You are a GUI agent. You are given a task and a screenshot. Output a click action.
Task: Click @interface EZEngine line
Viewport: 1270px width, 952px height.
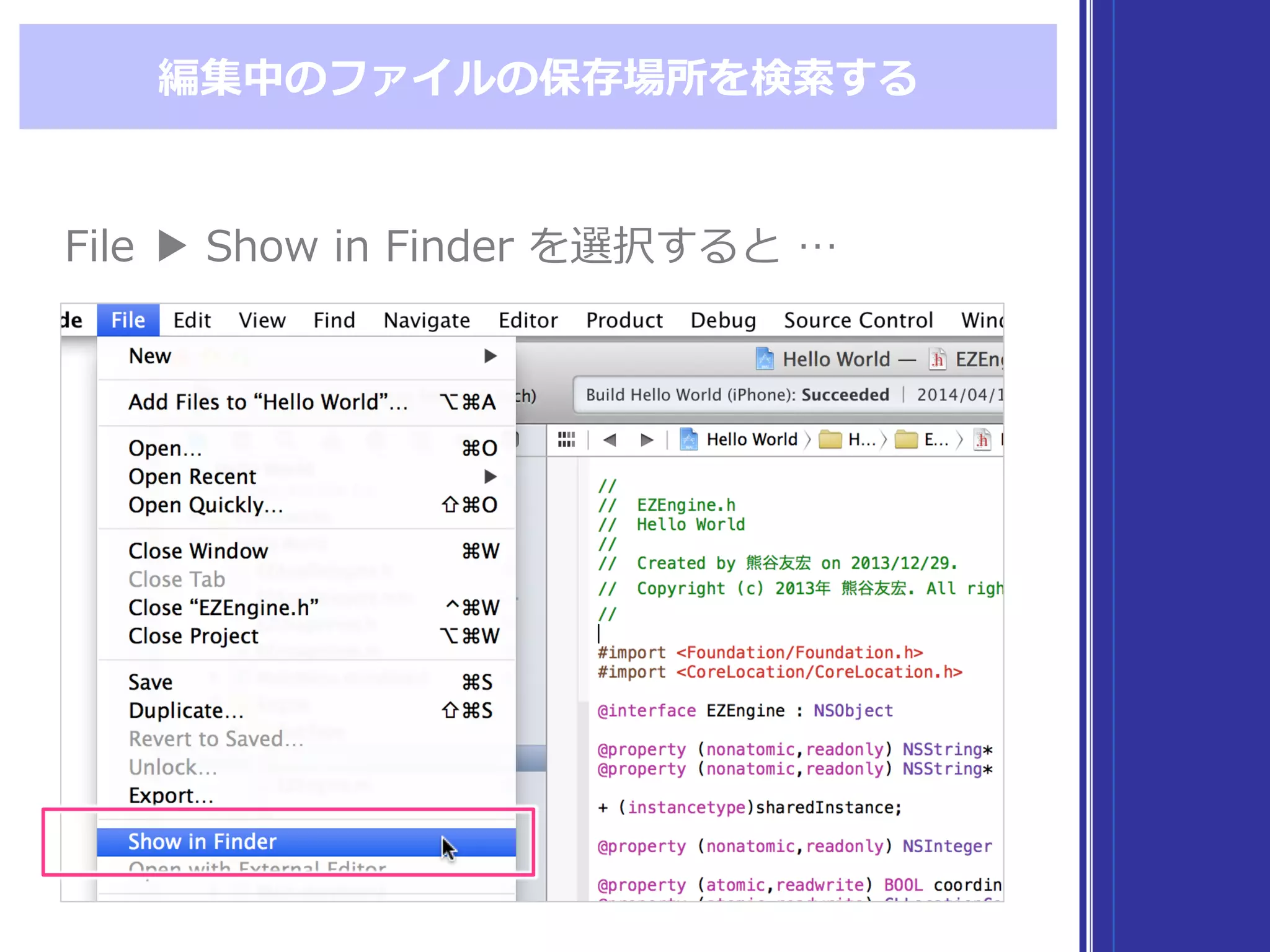[745, 711]
